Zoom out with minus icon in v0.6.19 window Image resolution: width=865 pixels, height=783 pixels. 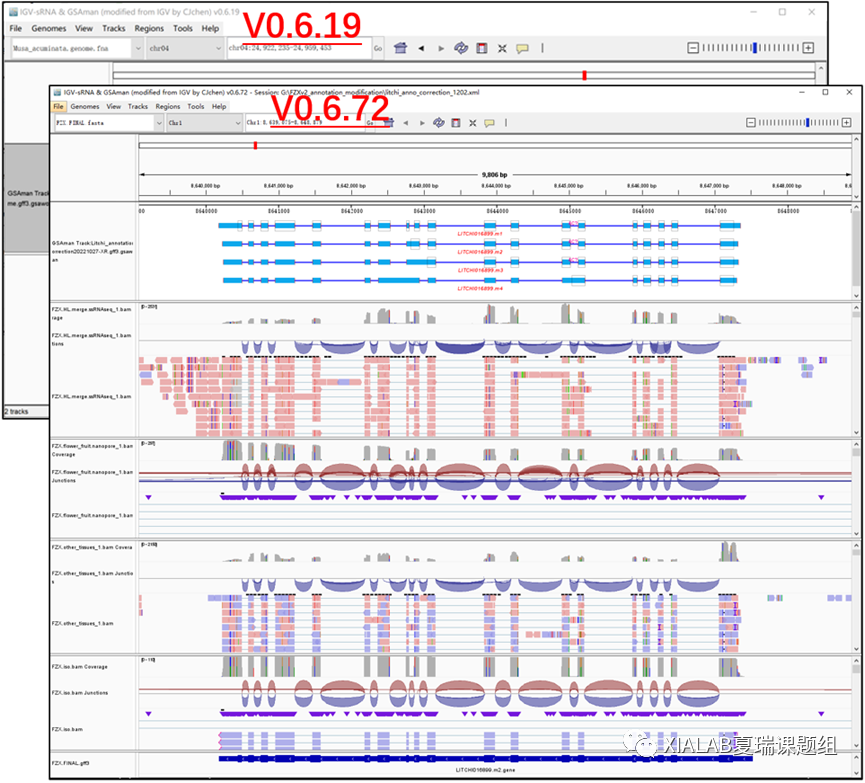pyautogui.click(x=693, y=48)
